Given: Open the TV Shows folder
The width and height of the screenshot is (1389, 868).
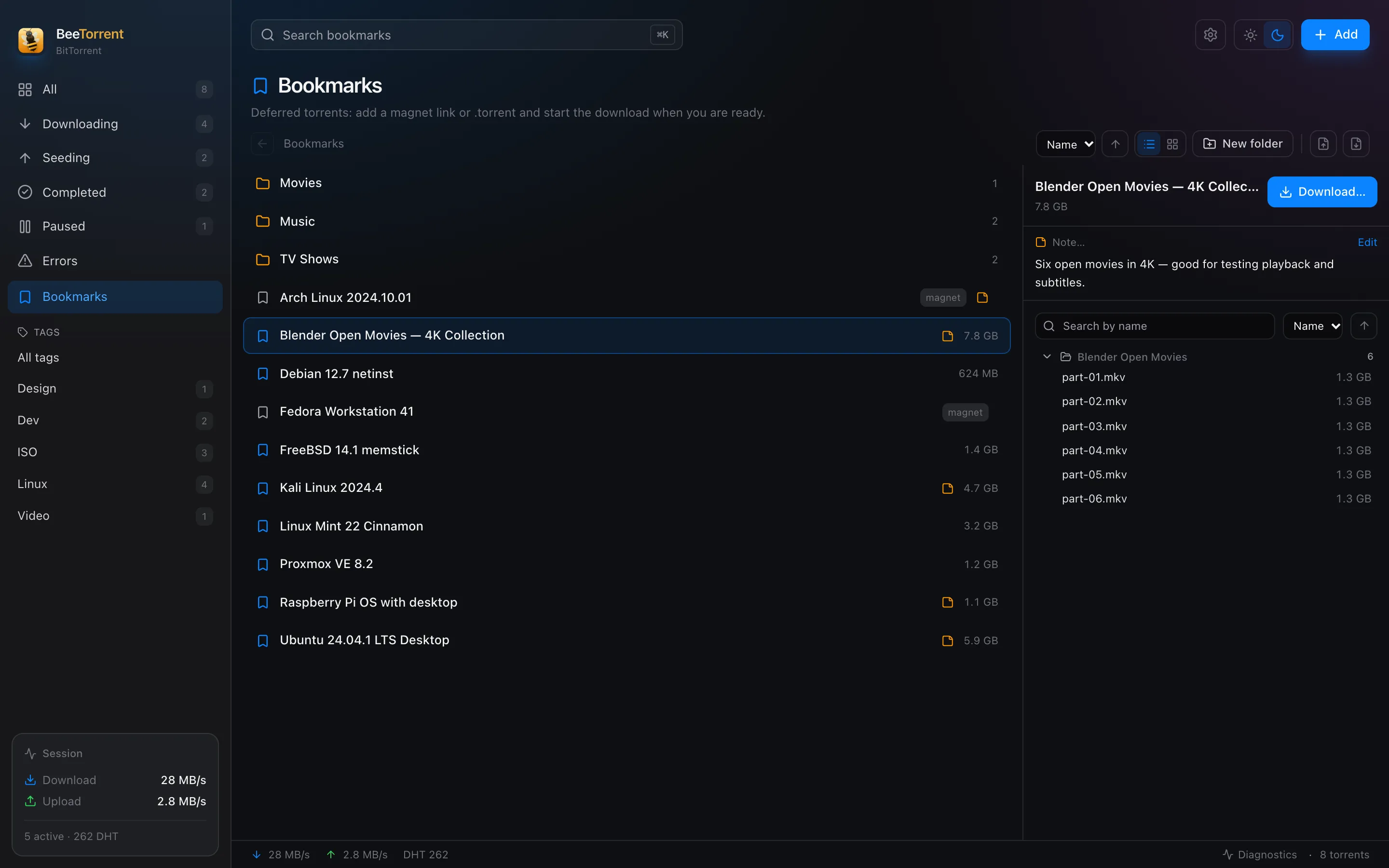Looking at the screenshot, I should coord(626,259).
